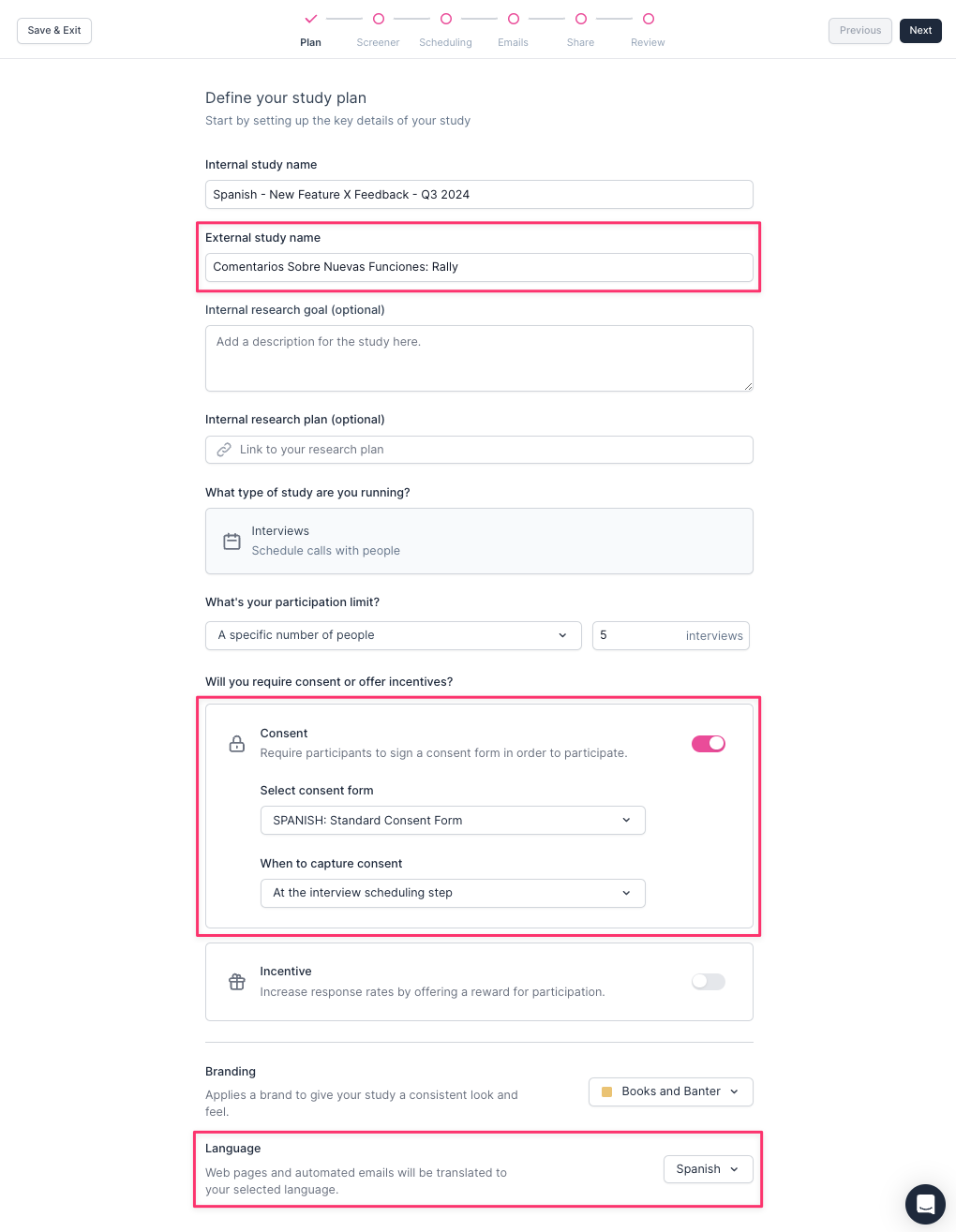Click the research plan link icon
Screen dimensions: 956x1232
point(224,450)
